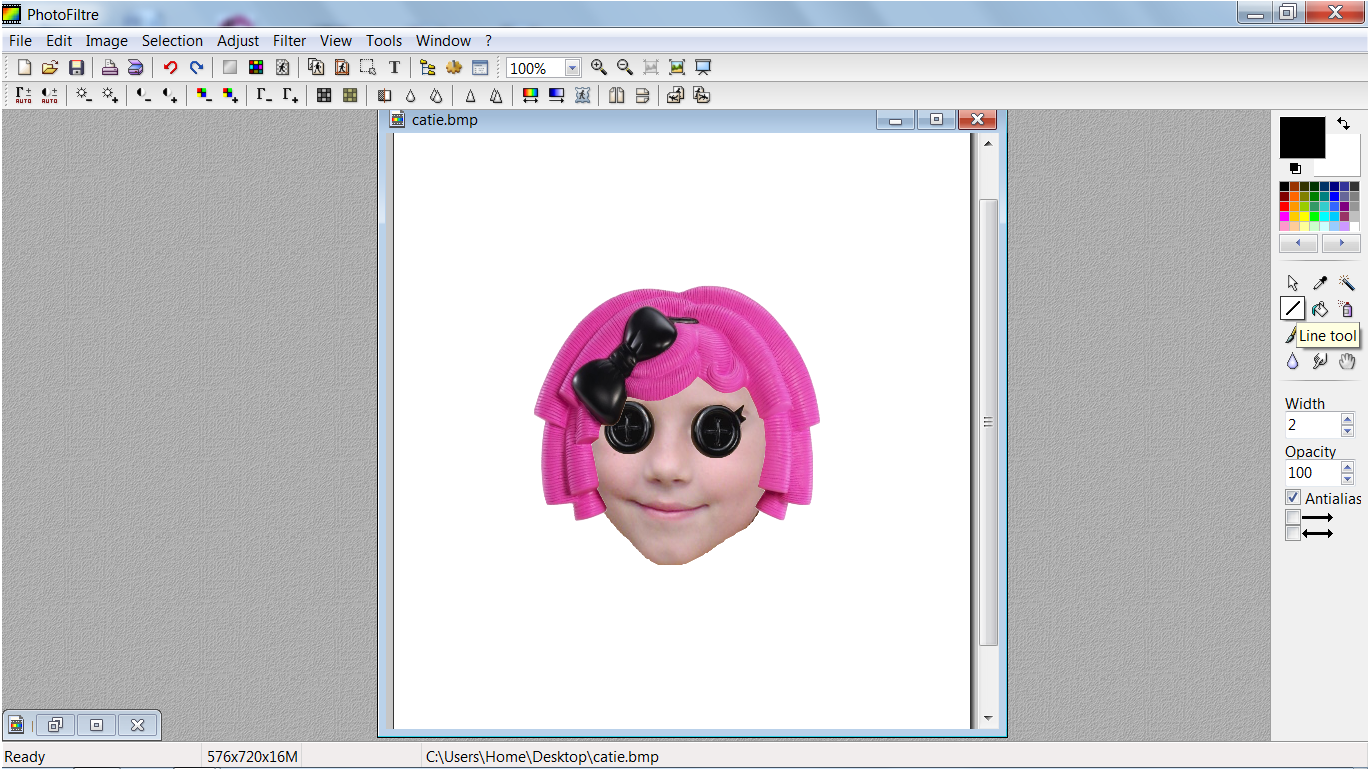
Task: Click inside the Width input field
Action: (x=1313, y=425)
